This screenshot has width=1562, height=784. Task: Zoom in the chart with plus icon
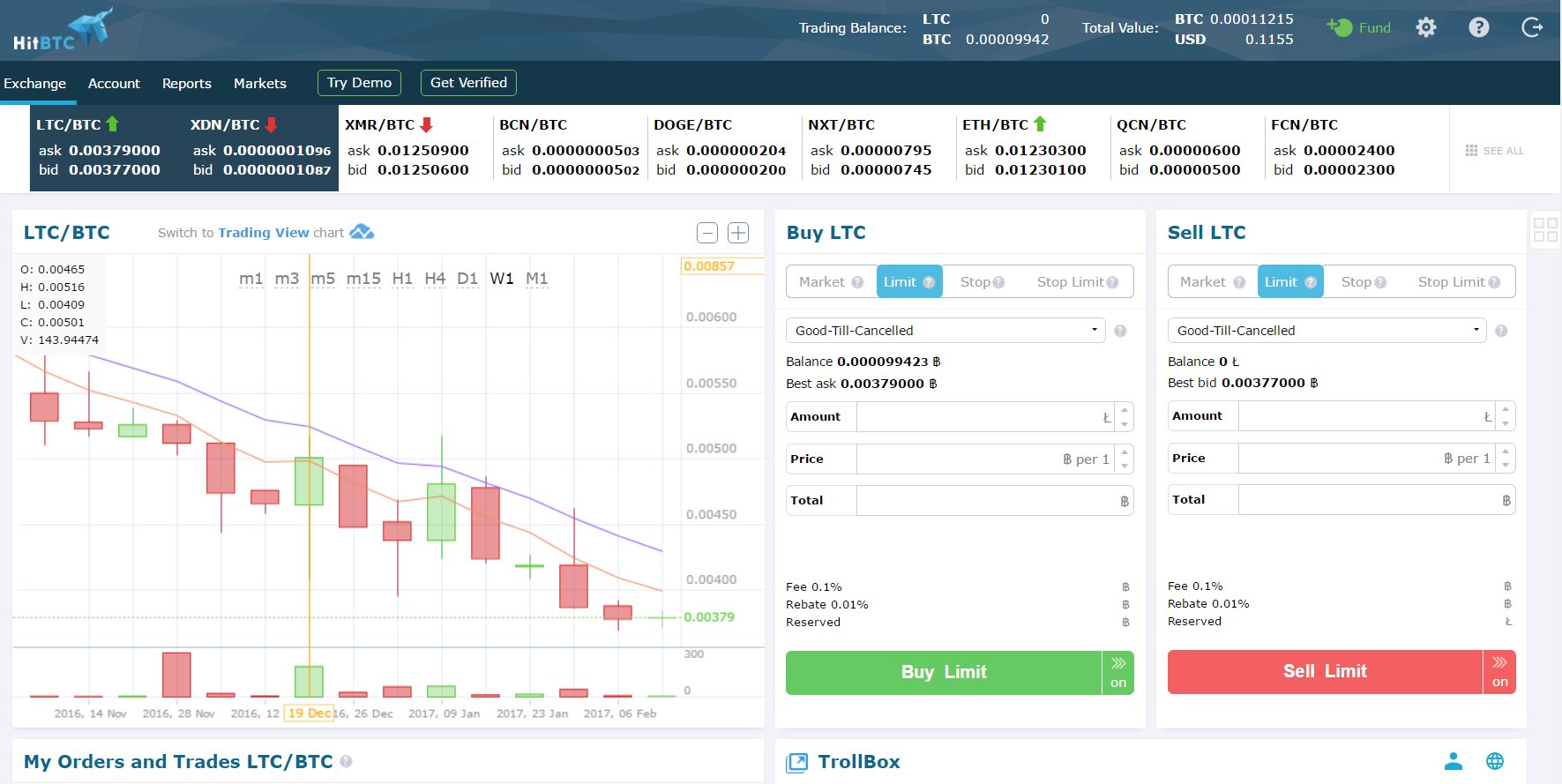point(738,233)
